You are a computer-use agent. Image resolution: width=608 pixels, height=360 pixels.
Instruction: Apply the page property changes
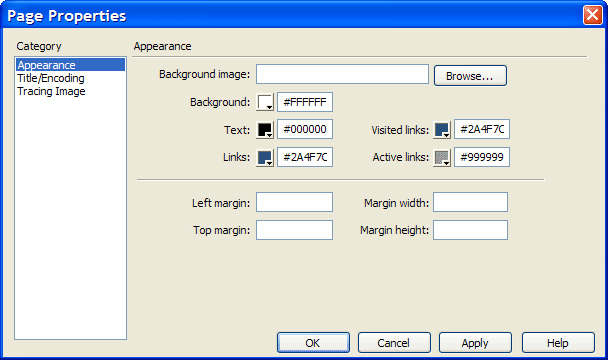(475, 343)
